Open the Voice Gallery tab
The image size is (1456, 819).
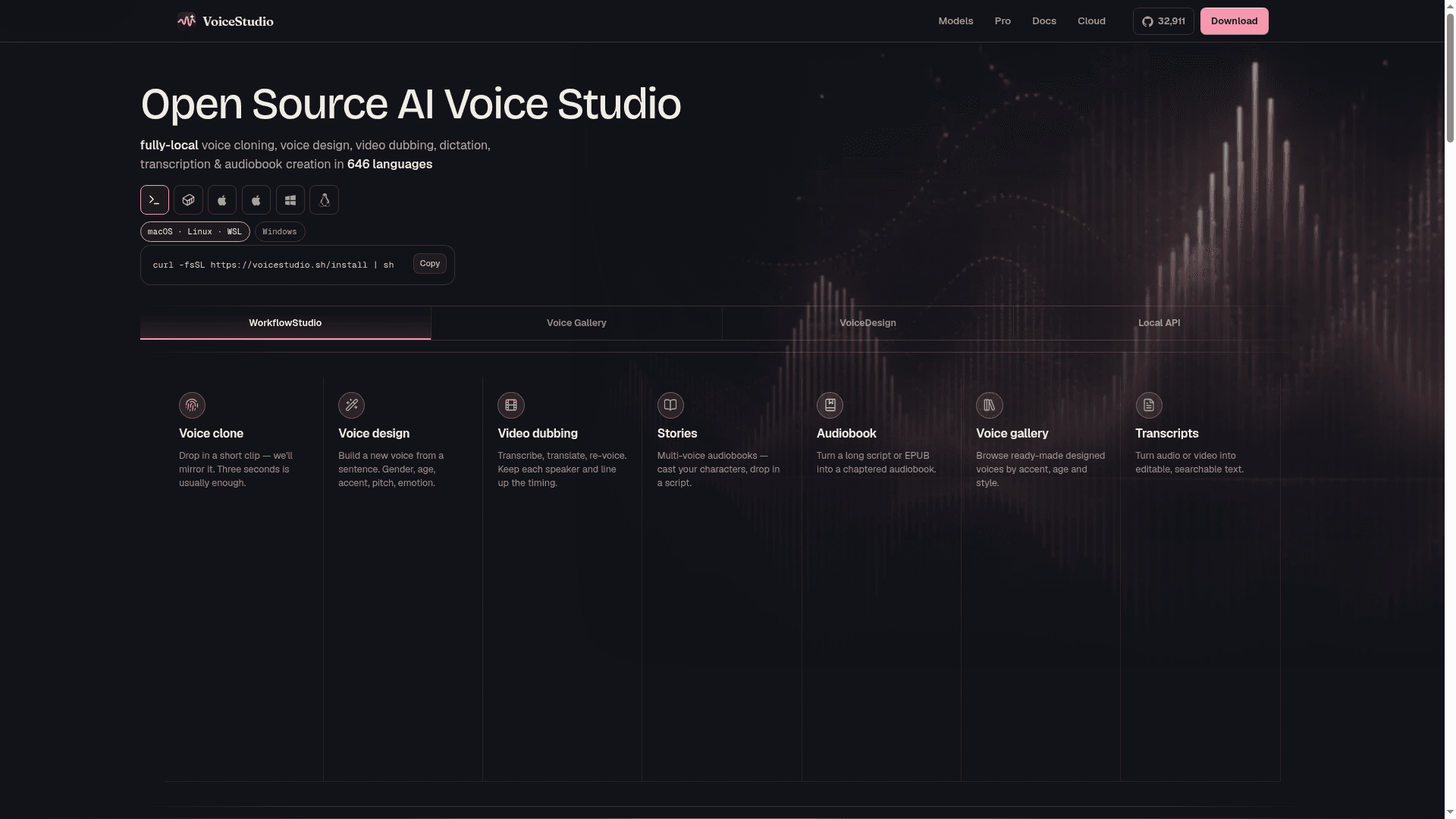pyautogui.click(x=576, y=323)
